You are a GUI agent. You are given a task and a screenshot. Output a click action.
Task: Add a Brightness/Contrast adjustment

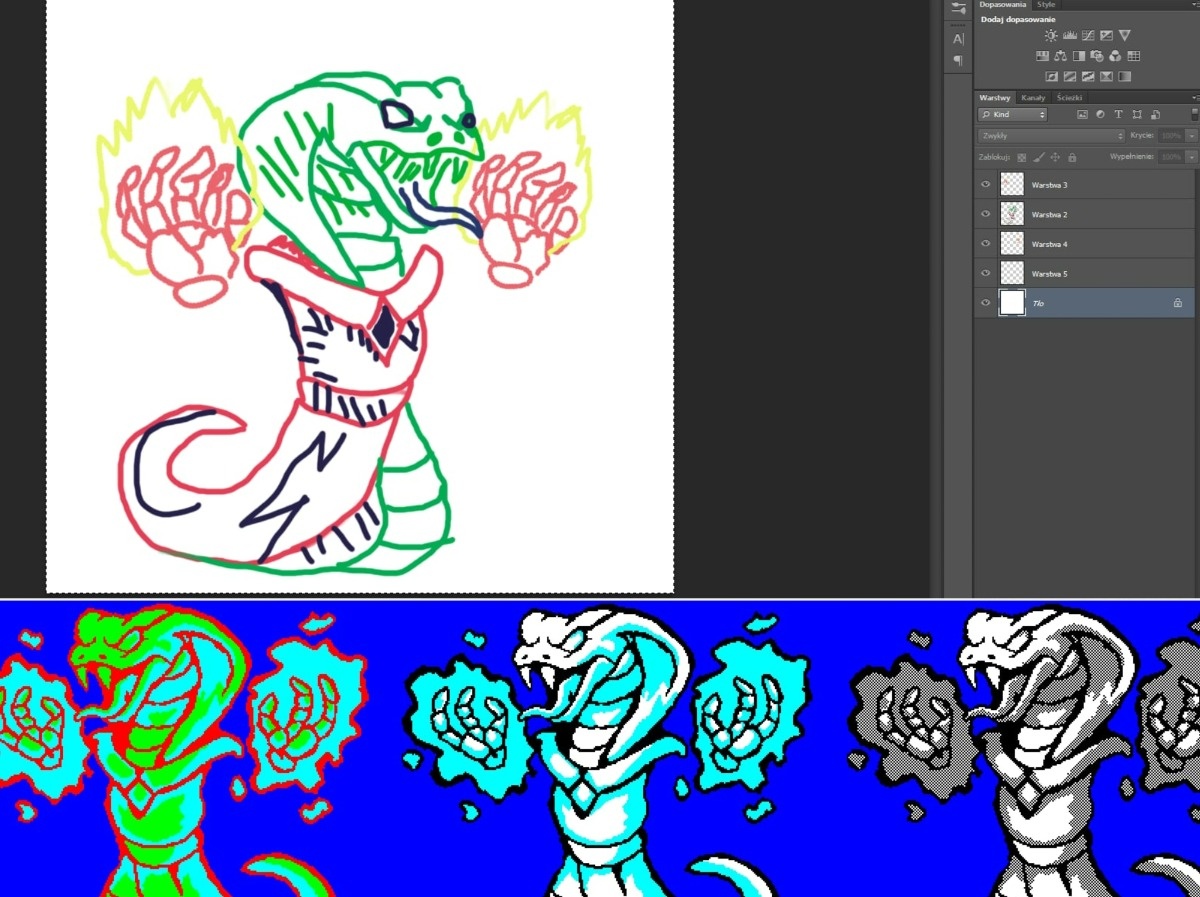1051,35
